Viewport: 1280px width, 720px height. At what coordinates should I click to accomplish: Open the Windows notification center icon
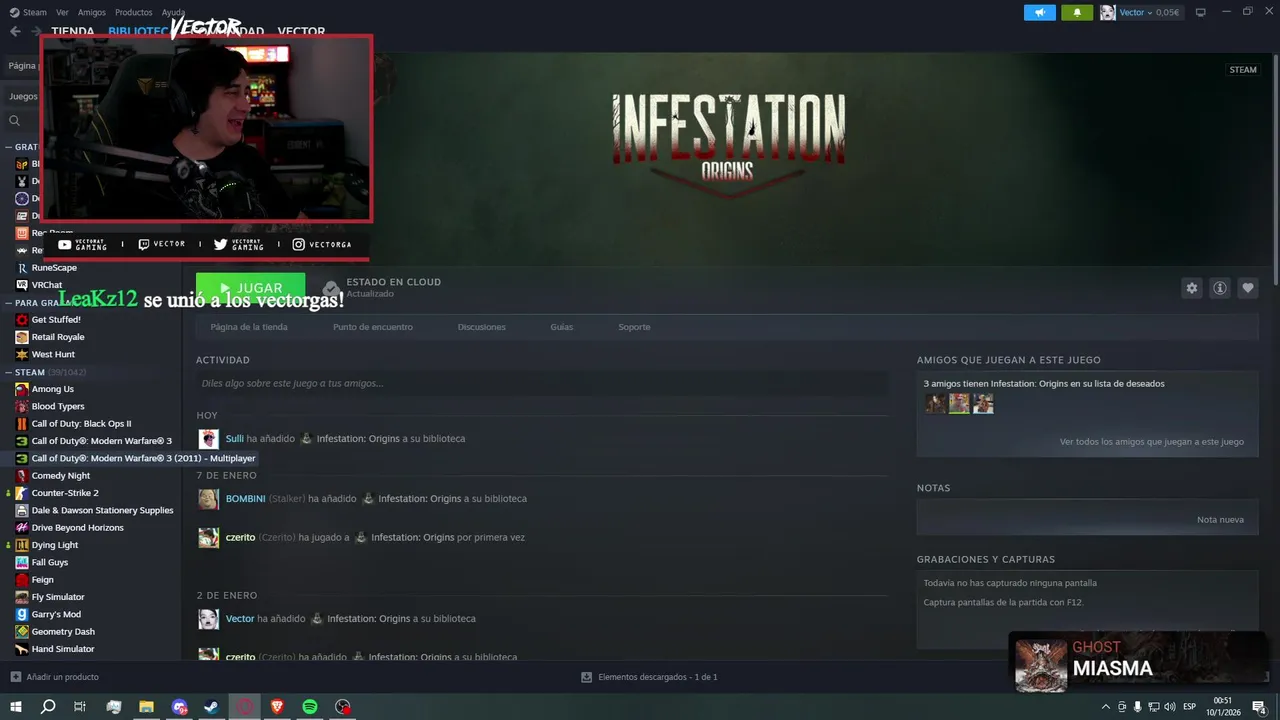coord(1259,707)
